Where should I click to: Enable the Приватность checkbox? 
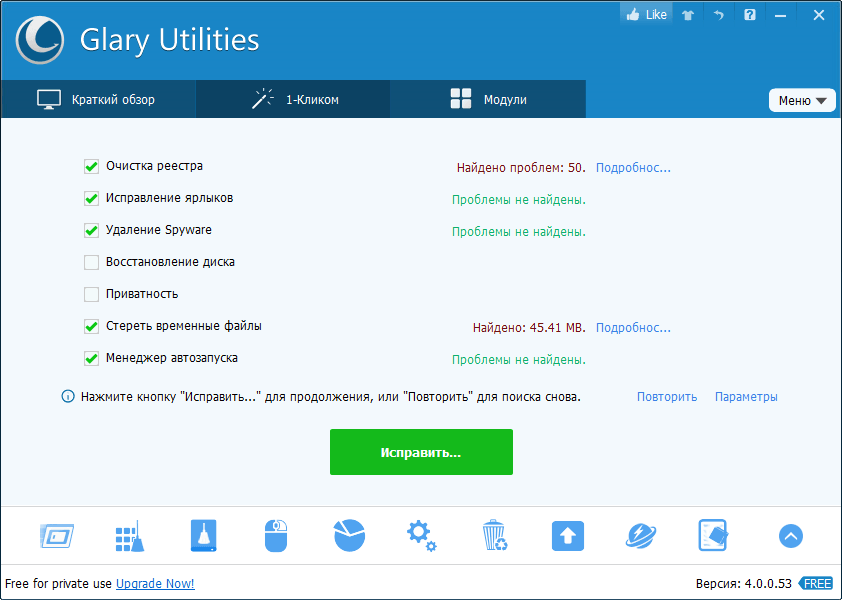pyautogui.click(x=91, y=294)
